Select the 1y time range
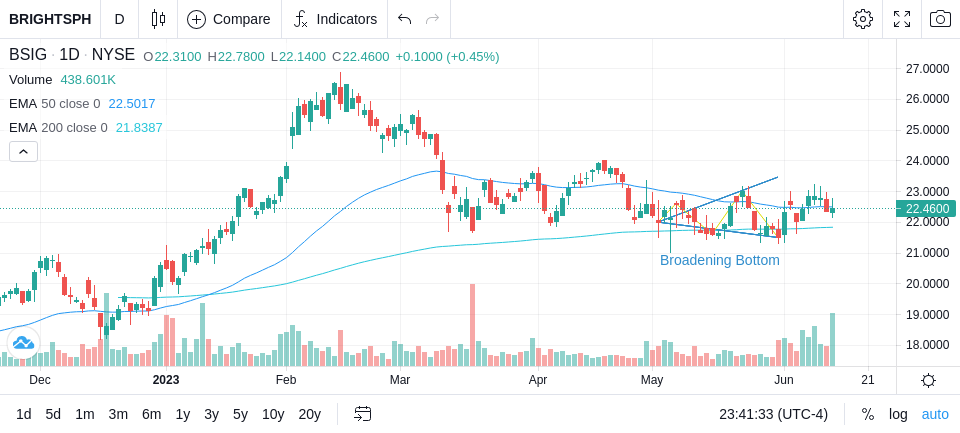Screen dimensions: 960x433 click(x=182, y=415)
